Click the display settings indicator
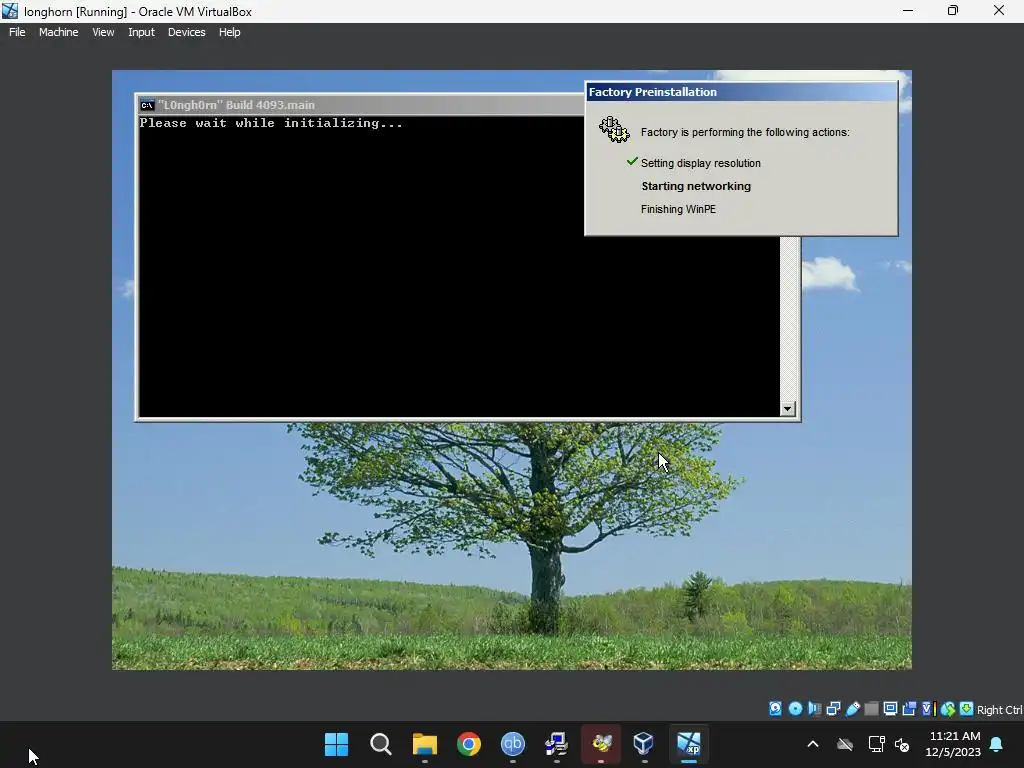The image size is (1024, 768). (x=890, y=709)
